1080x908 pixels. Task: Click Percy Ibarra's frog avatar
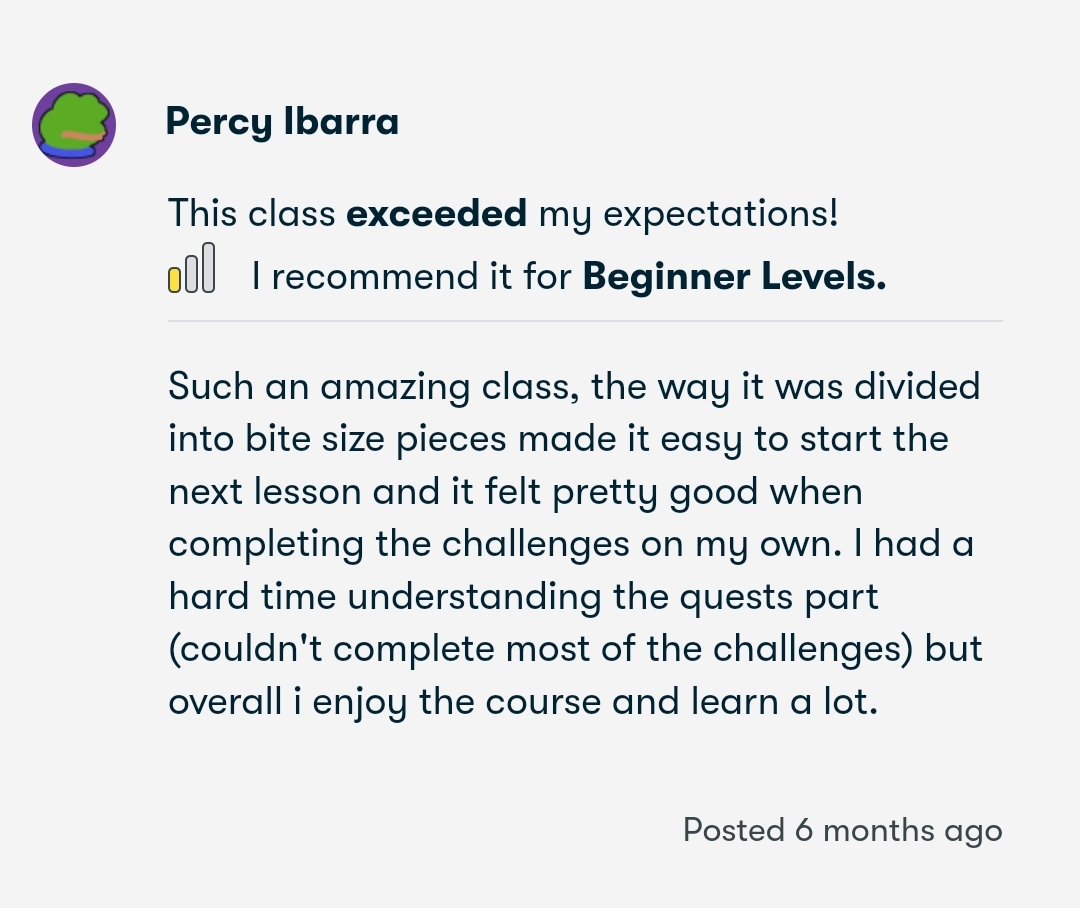coord(74,125)
